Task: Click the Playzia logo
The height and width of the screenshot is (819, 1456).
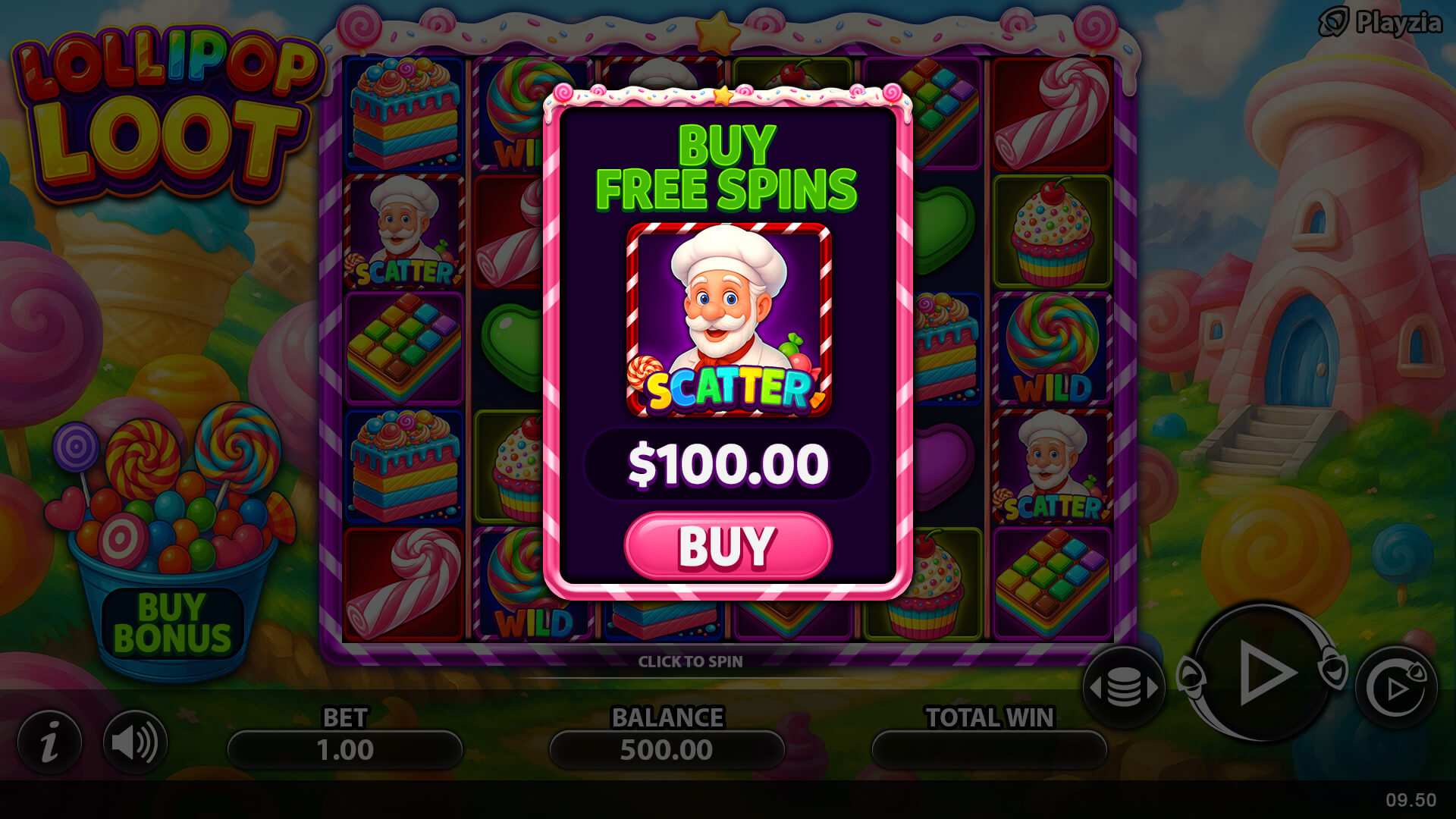Action: point(1380,22)
